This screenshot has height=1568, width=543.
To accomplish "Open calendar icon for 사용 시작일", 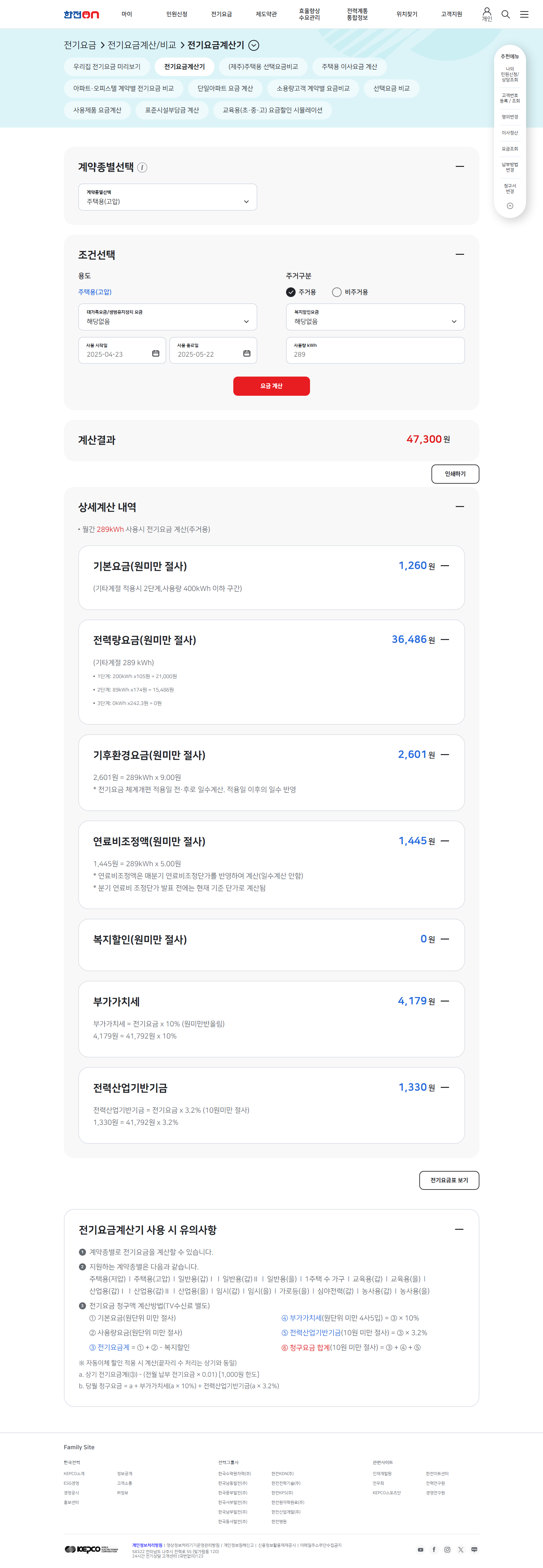I will coord(156,354).
